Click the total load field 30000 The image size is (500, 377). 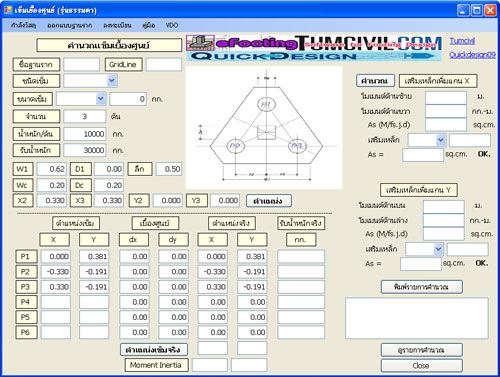(x=85, y=150)
